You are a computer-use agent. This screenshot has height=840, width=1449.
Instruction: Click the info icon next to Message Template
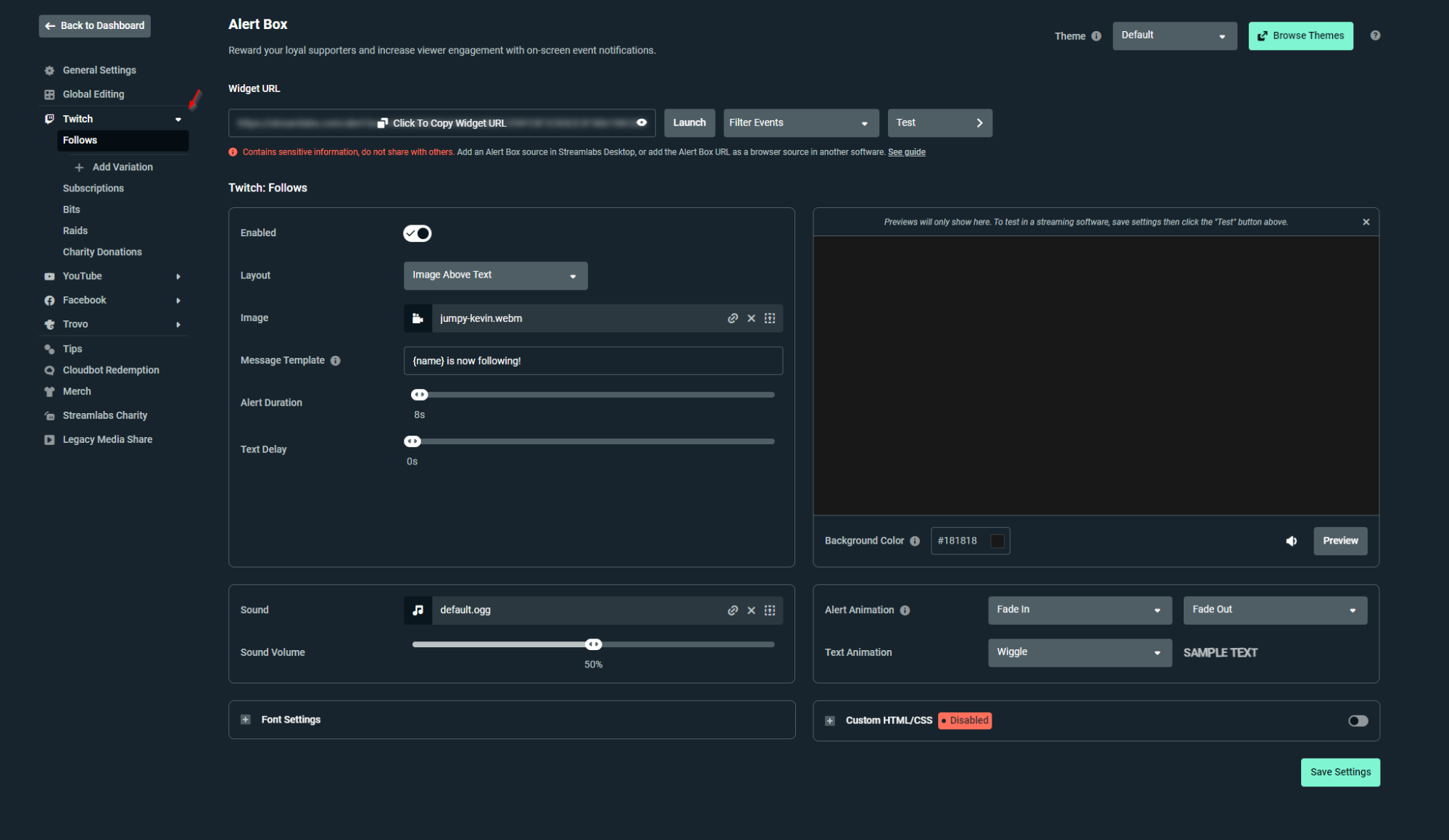click(x=336, y=361)
